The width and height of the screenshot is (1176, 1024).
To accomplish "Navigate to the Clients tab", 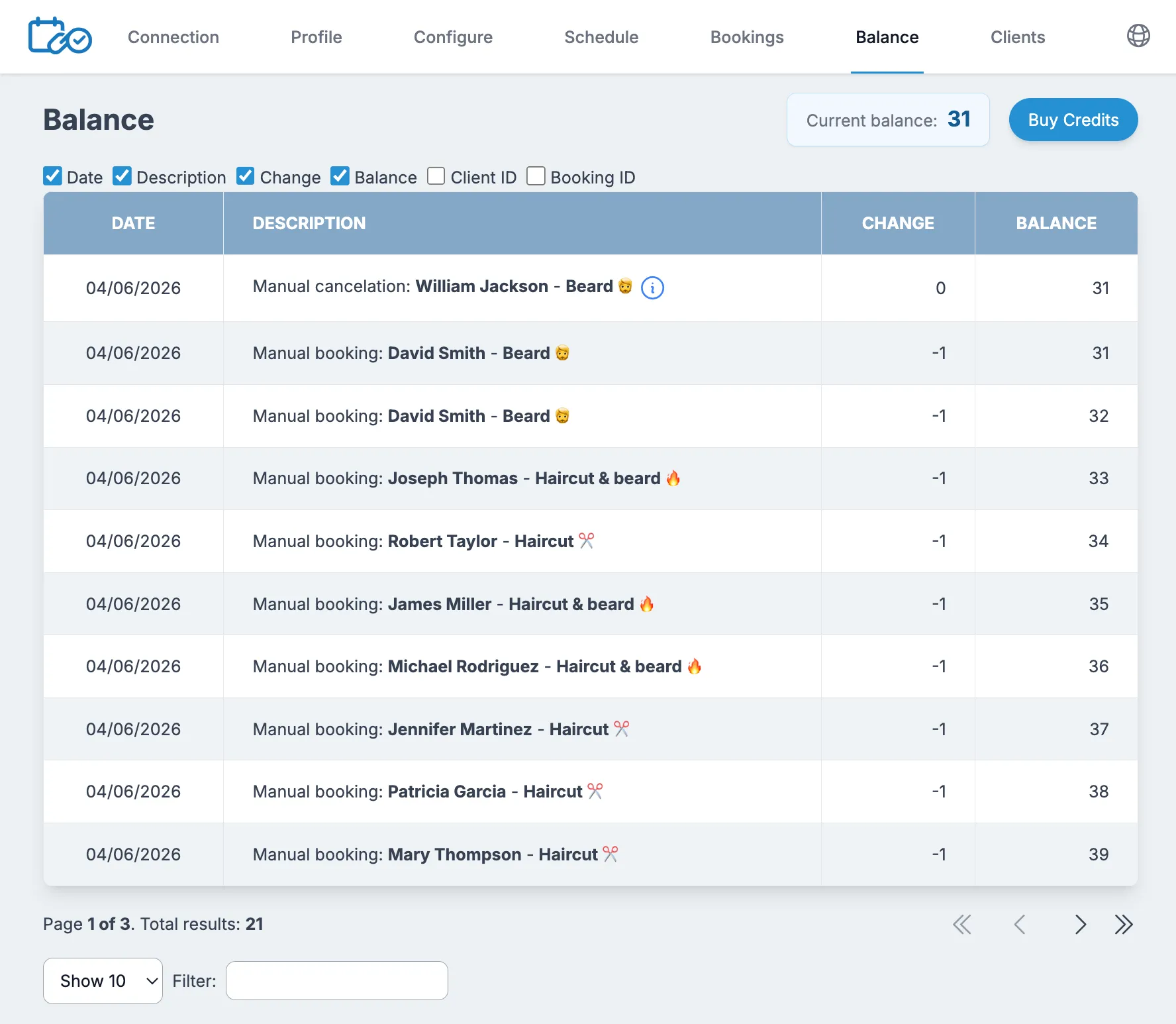I will click(1018, 37).
